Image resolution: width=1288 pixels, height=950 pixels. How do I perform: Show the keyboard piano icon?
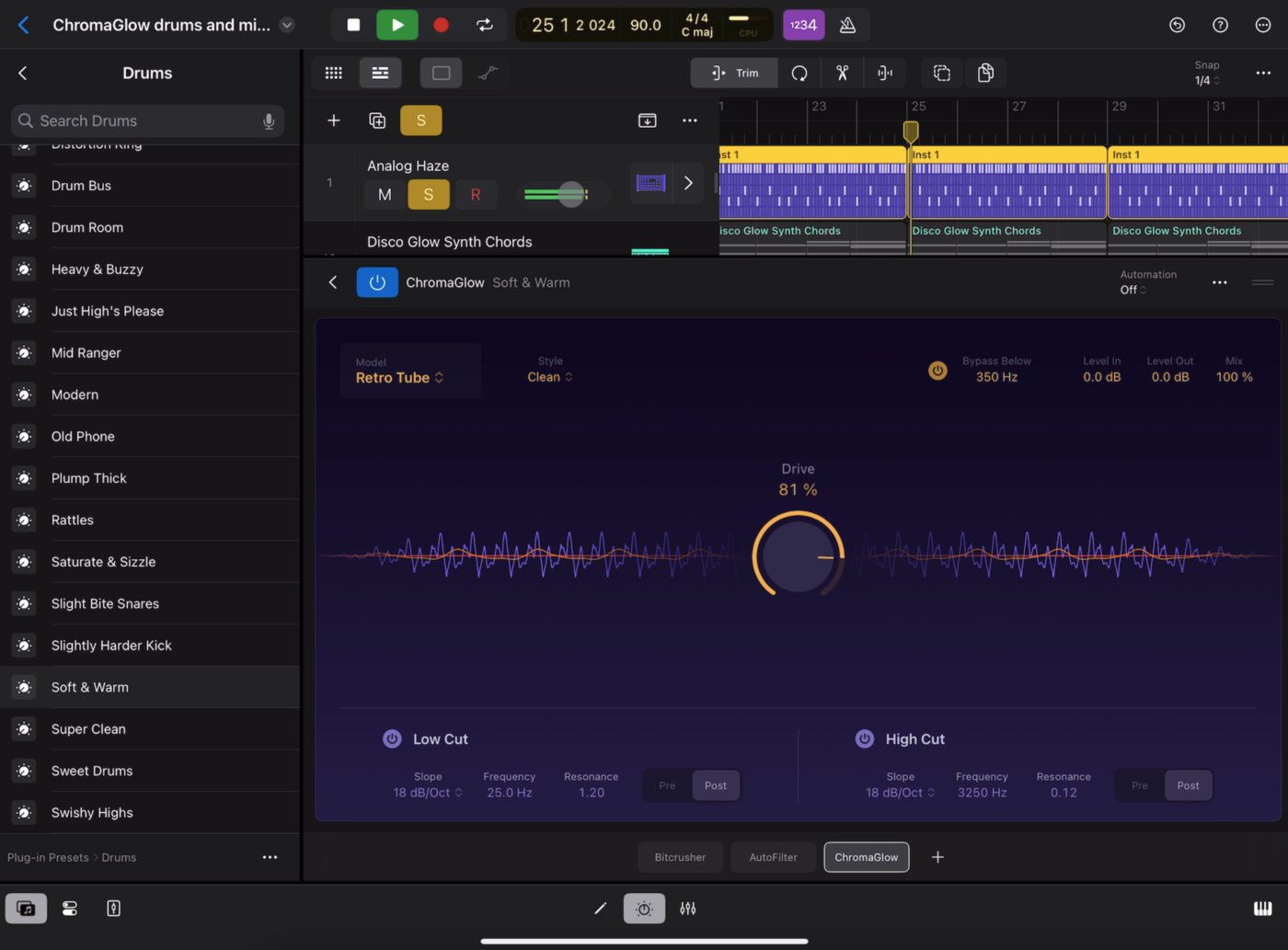[1262, 909]
